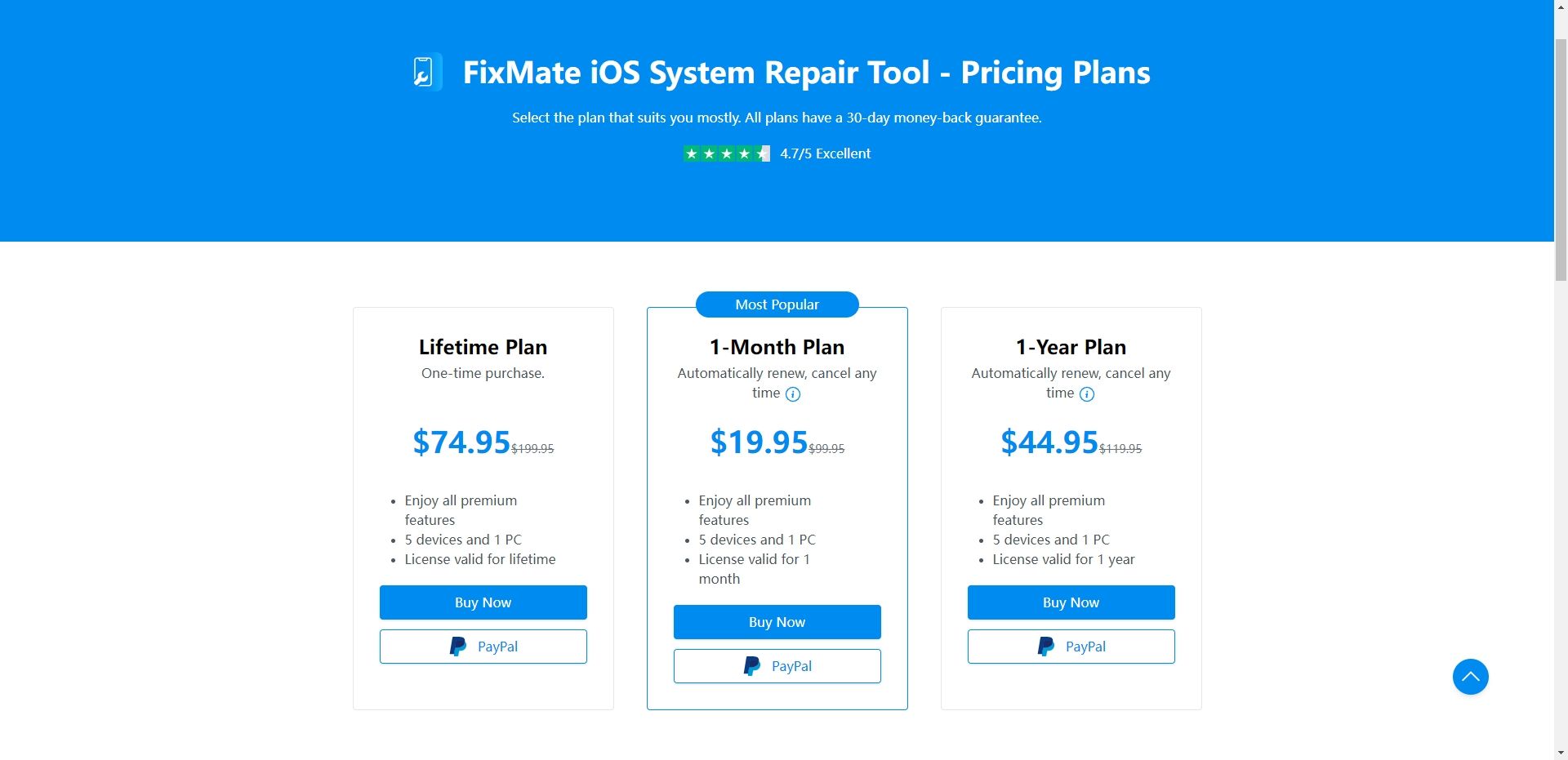Viewport: 1568px width, 760px height.
Task: Click the PayPal icon under the 1-Month Plan
Action: click(752, 665)
